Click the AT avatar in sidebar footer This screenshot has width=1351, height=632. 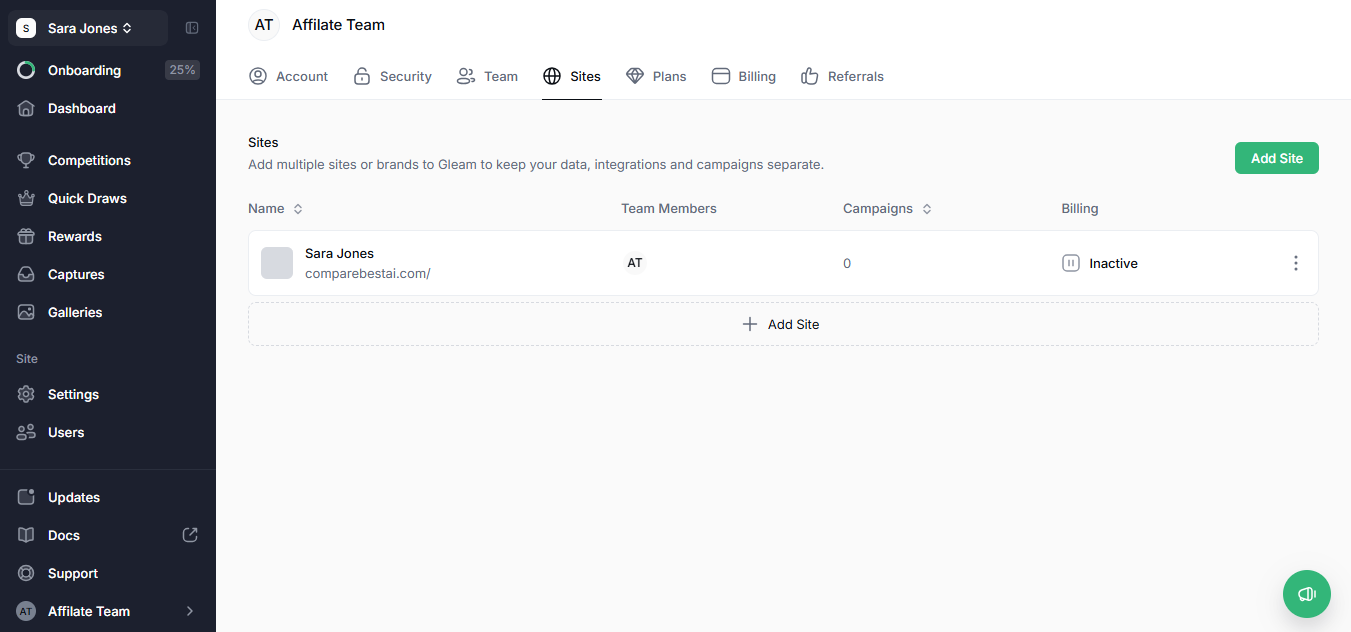point(26,611)
